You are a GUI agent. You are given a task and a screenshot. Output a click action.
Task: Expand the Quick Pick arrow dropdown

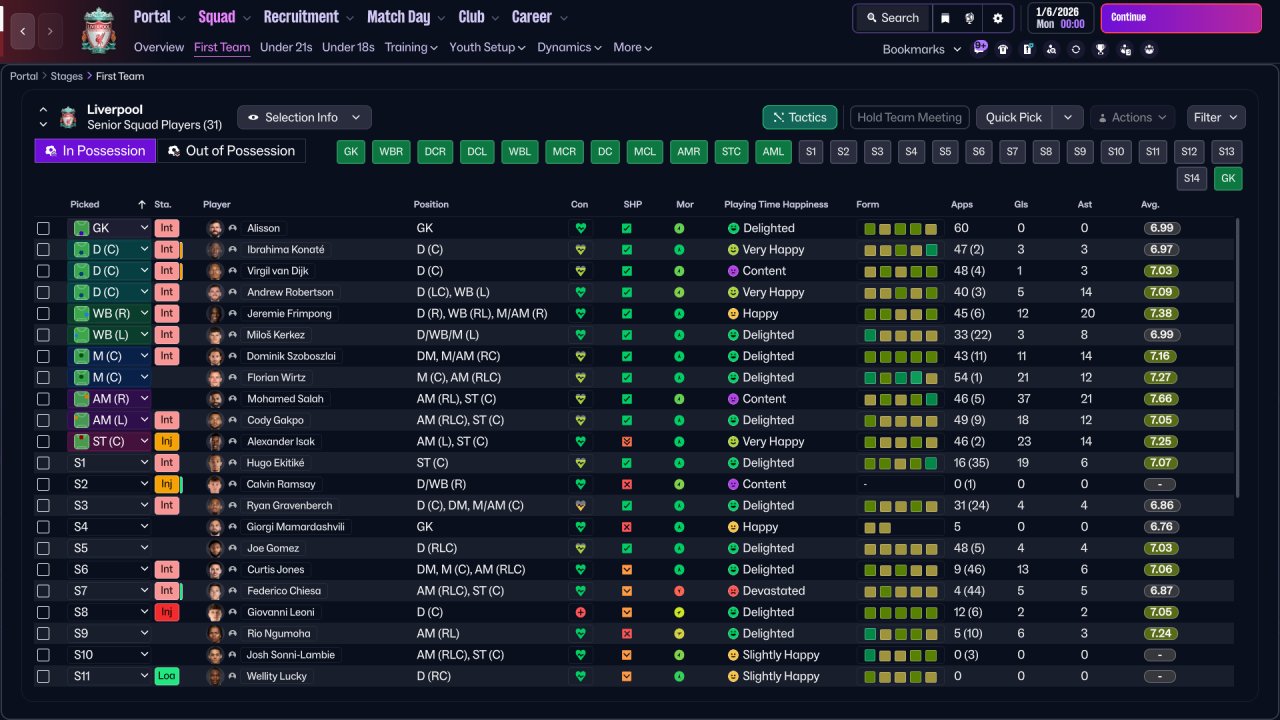pyautogui.click(x=1068, y=117)
